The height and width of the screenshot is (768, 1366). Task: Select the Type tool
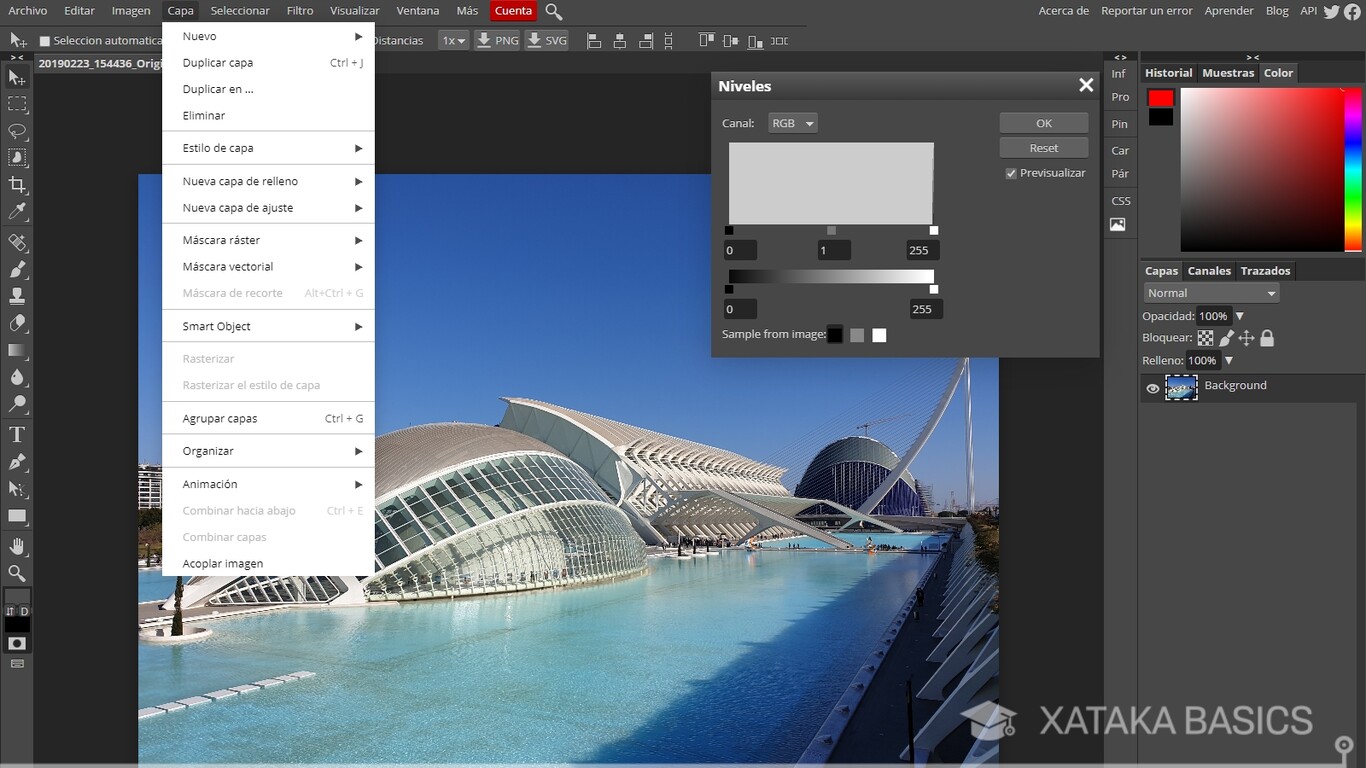click(14, 434)
